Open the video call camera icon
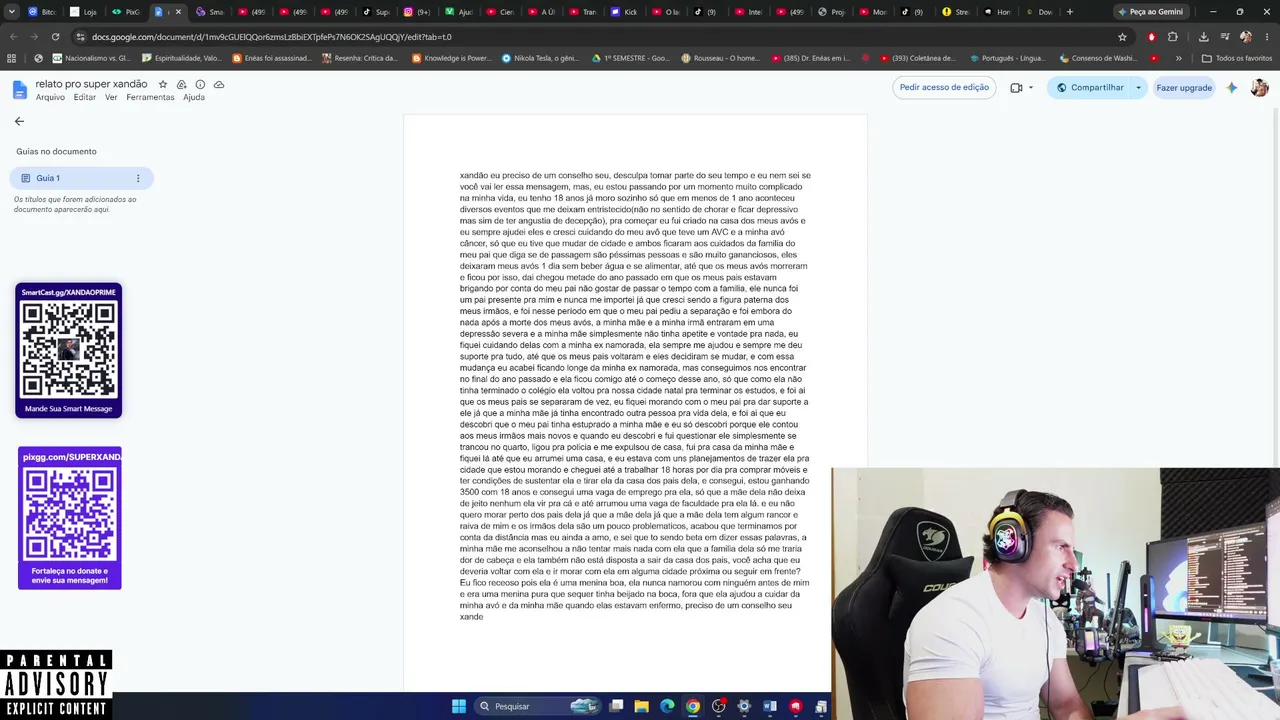 tap(1016, 88)
